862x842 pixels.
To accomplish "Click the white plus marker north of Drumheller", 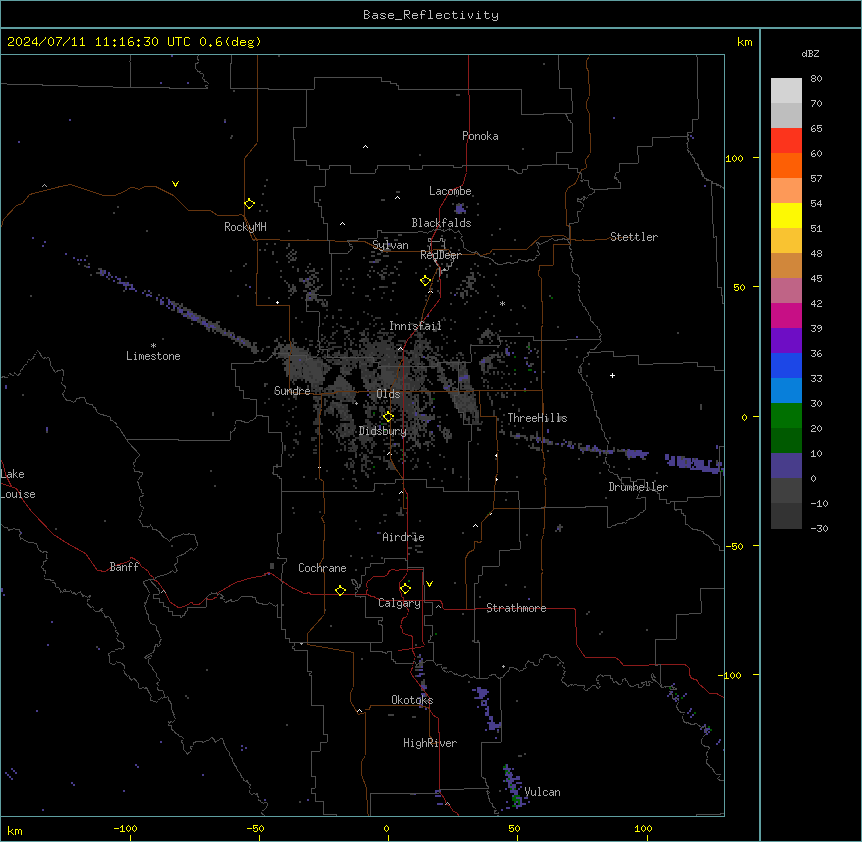I will pos(612,375).
